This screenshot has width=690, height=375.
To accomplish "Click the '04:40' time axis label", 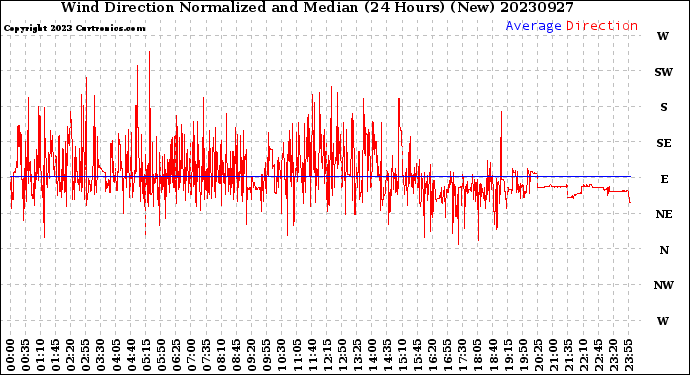I will [x=131, y=355].
